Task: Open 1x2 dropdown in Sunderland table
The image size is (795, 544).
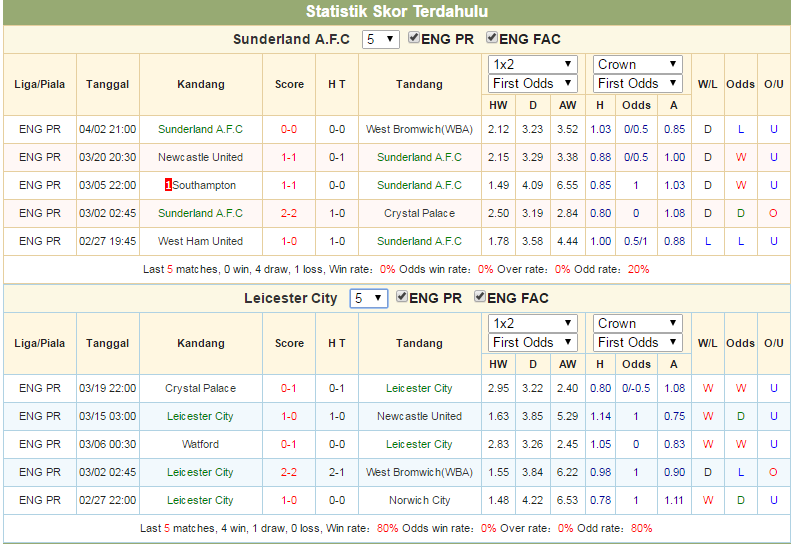Action: pos(533,64)
